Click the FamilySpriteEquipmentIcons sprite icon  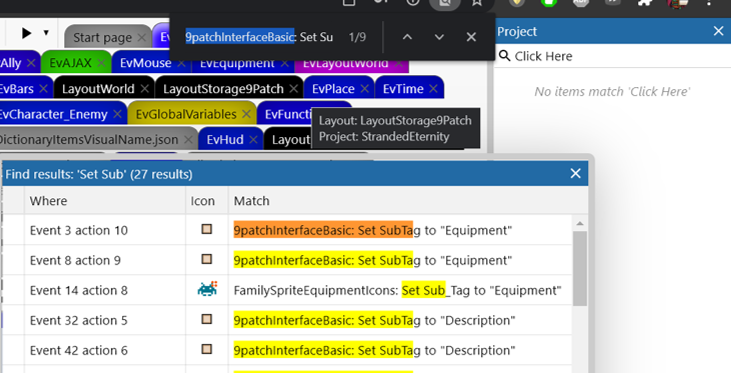[207, 290]
